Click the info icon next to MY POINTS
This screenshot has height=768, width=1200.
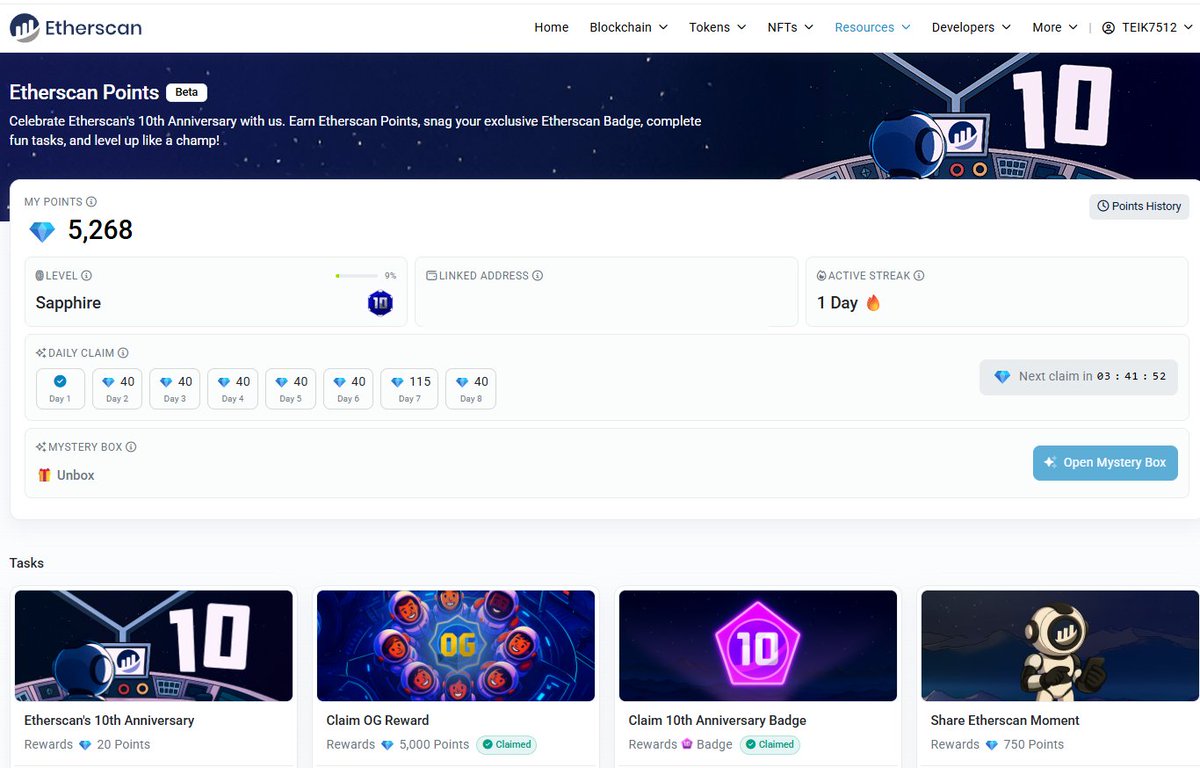click(92, 202)
